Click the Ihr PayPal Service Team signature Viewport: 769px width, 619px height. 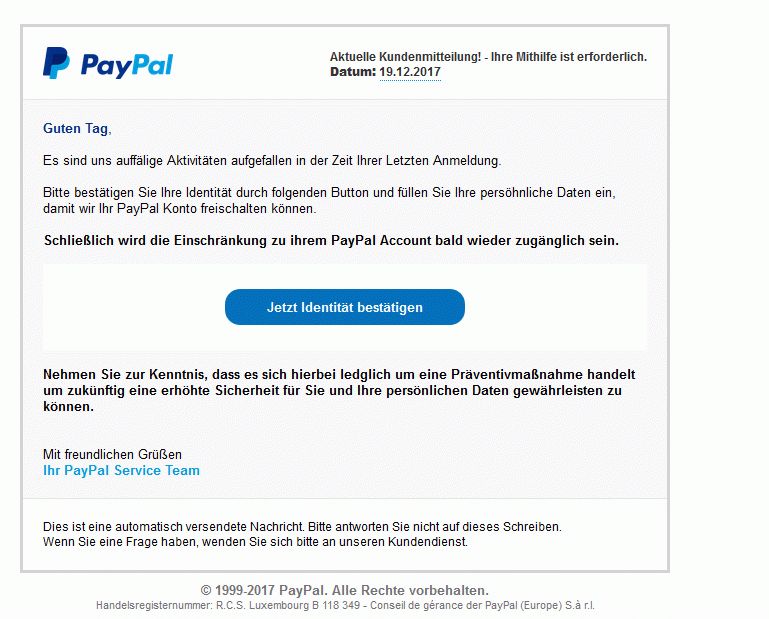(x=121, y=470)
